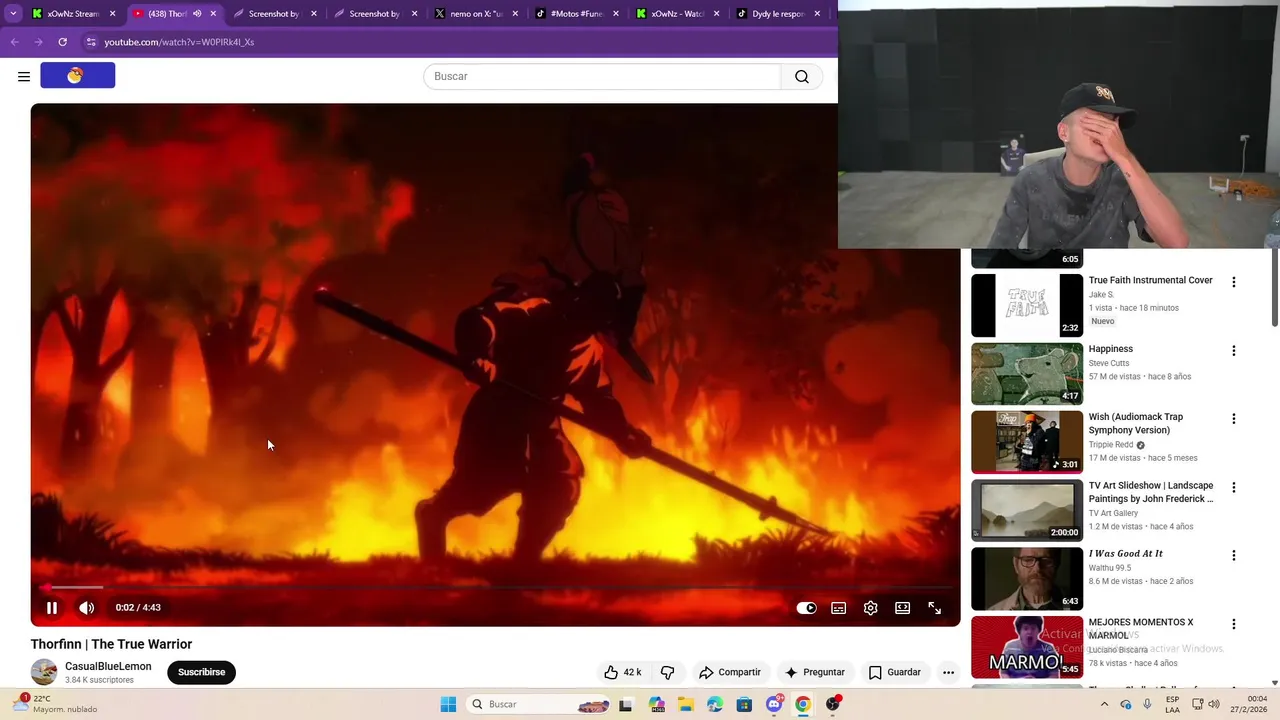This screenshot has width=1280, height=720.
Task: Toggle the autoplay switch in the player
Action: pos(806,608)
